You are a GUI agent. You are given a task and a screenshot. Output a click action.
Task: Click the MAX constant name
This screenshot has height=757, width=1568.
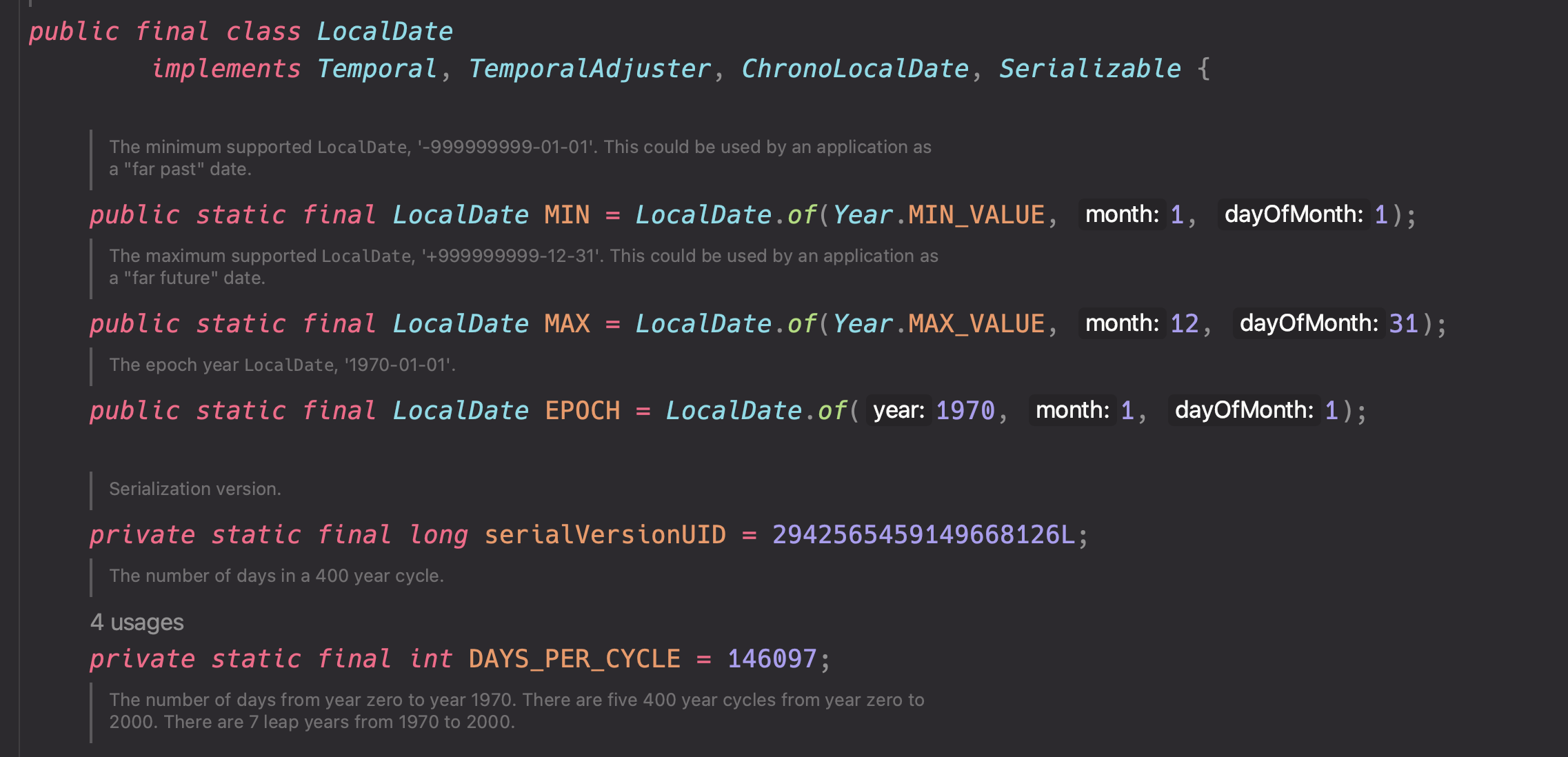567,324
